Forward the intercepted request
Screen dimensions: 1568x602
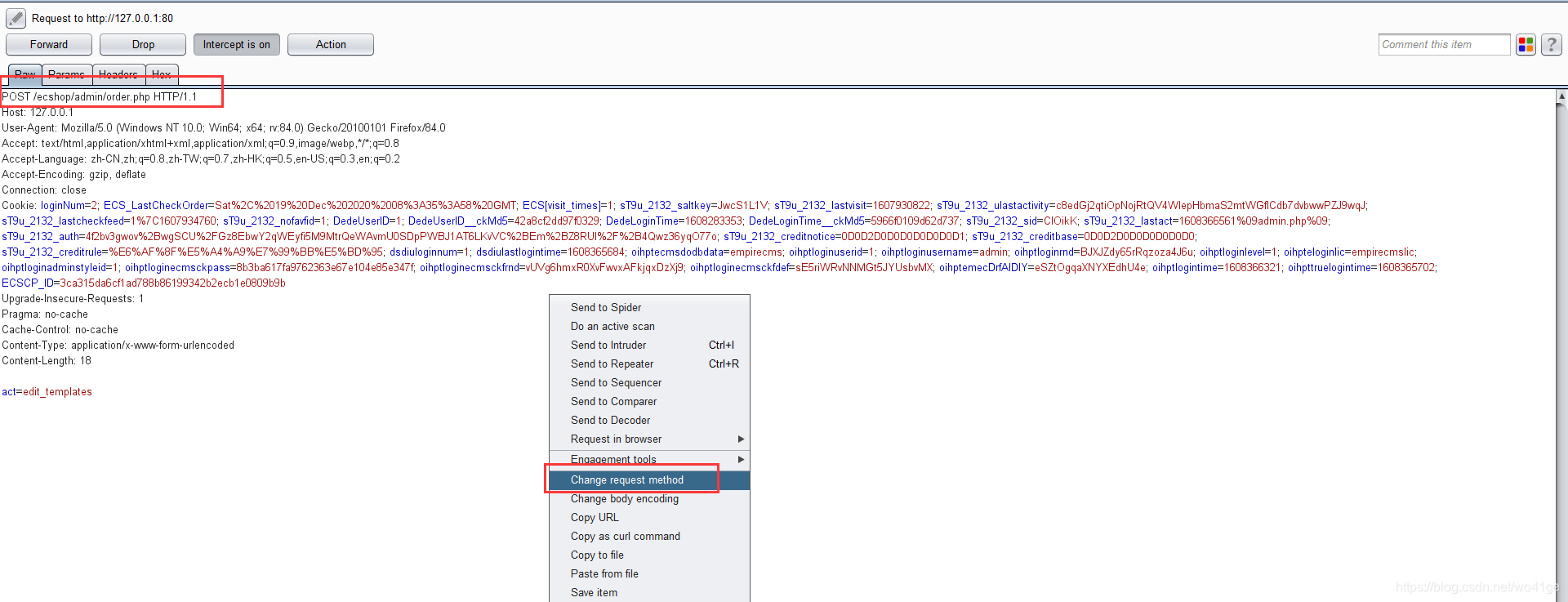coord(49,45)
